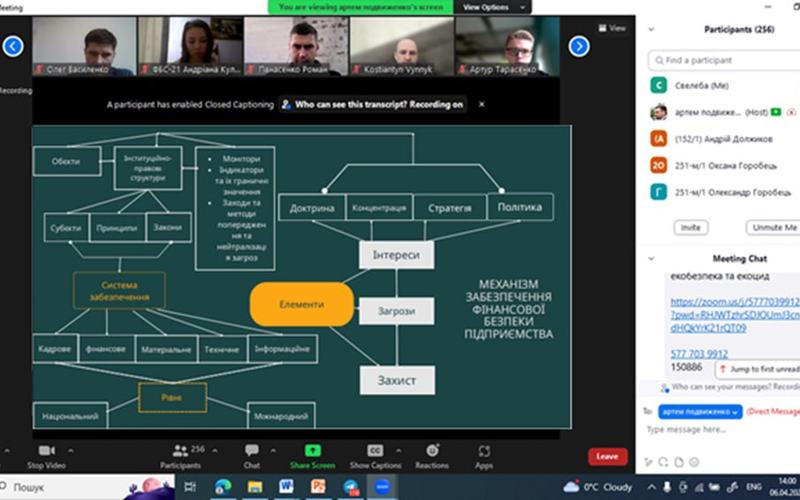Viewport: 800px width, 500px height.
Task: Select the ФБС-21 Андріана video thumbnail
Action: (190, 46)
